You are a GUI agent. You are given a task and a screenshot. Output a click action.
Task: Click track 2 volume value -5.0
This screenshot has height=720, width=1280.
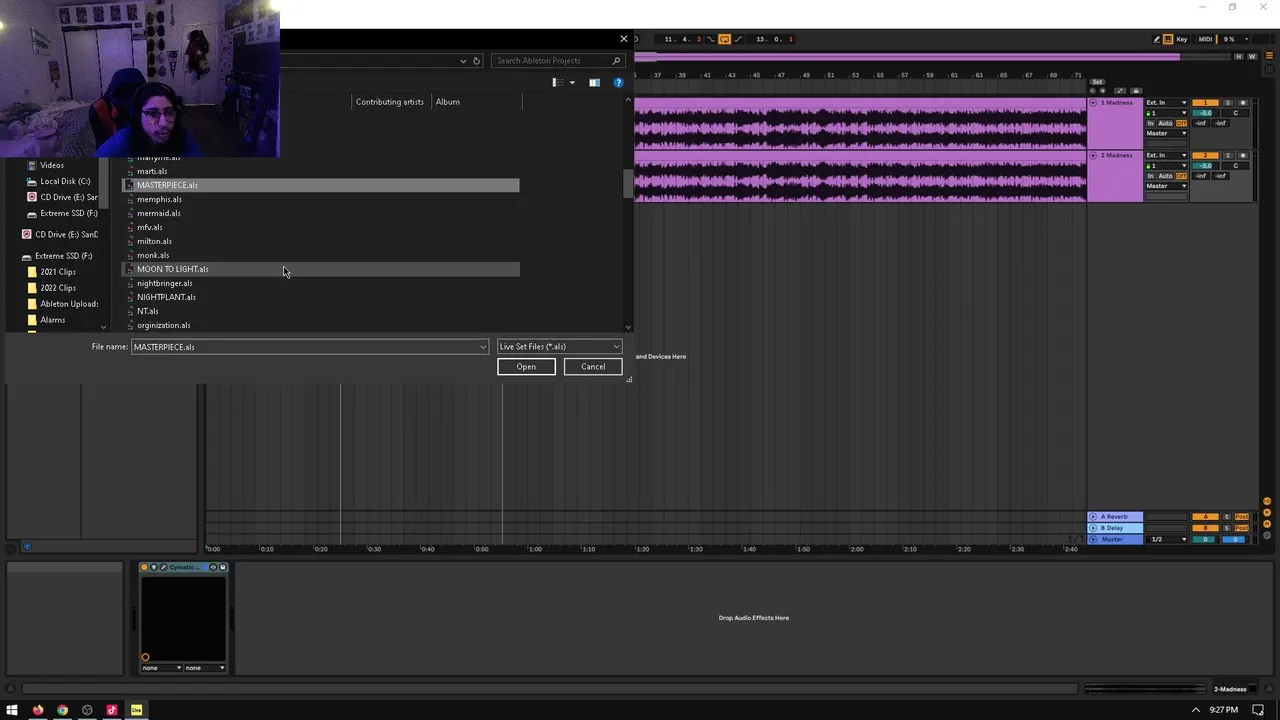[x=1205, y=166]
